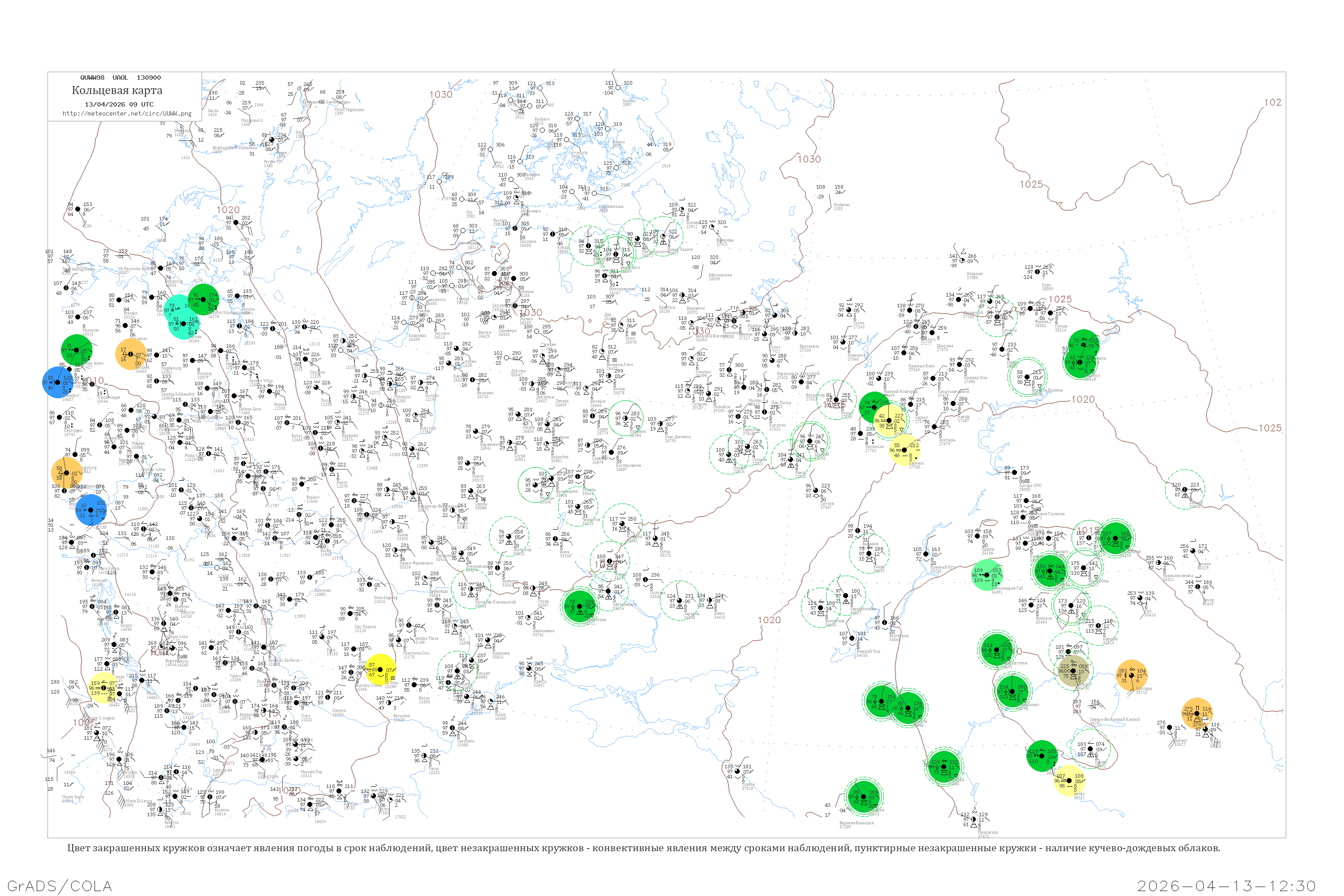This screenshot has height=896, width=1344.
Task: Click the station label "Ивано-Франковск 33526"
Action: click(417, 565)
